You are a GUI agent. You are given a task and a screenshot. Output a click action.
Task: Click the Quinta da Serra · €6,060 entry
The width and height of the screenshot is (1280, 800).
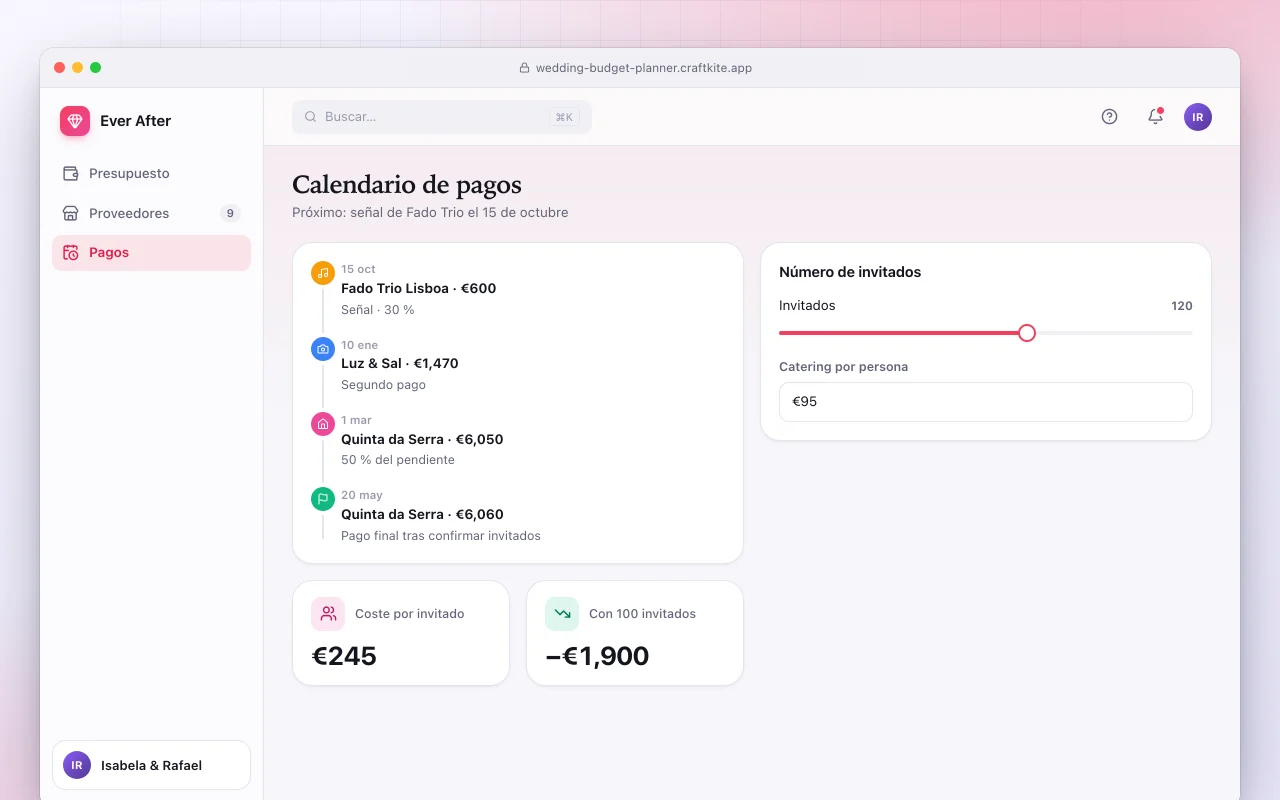coord(422,514)
